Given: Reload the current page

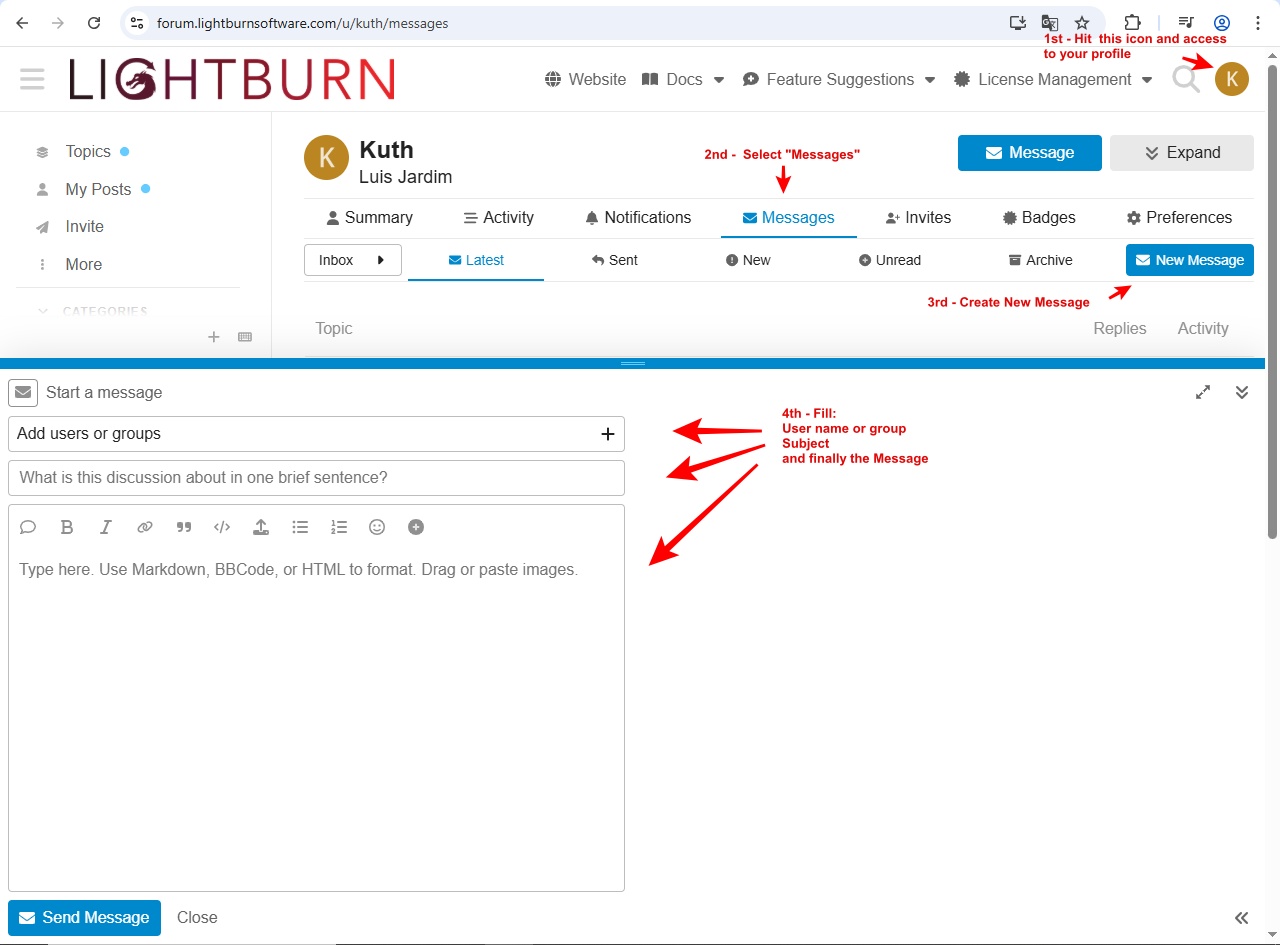Looking at the screenshot, I should coord(93,22).
